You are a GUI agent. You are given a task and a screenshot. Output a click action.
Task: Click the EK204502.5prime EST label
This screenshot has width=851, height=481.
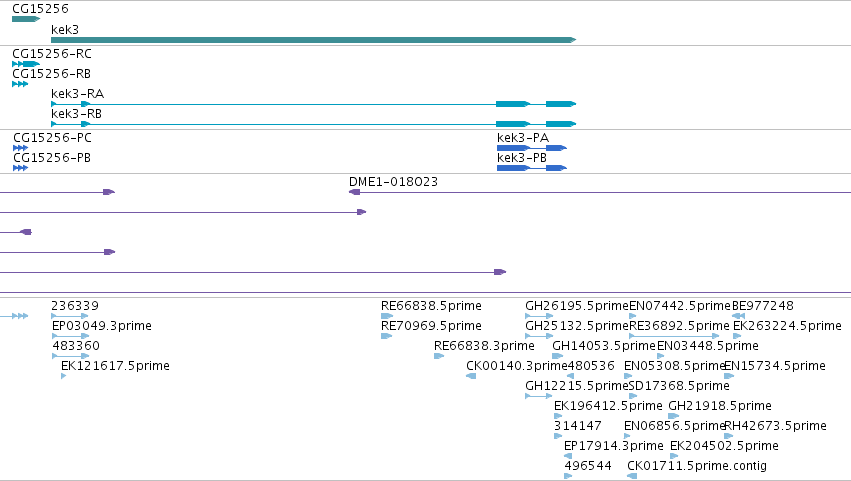(724, 446)
